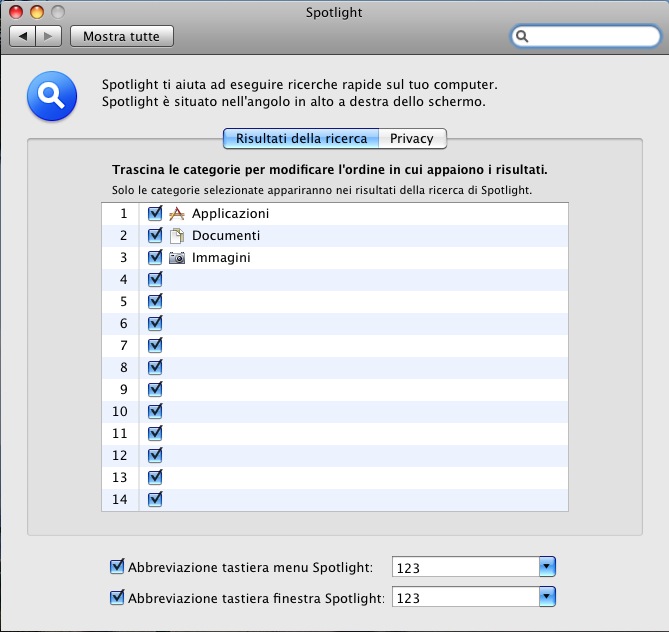Screen dimensions: 669x632
Task: Click the back navigation arrow
Action: [23, 36]
